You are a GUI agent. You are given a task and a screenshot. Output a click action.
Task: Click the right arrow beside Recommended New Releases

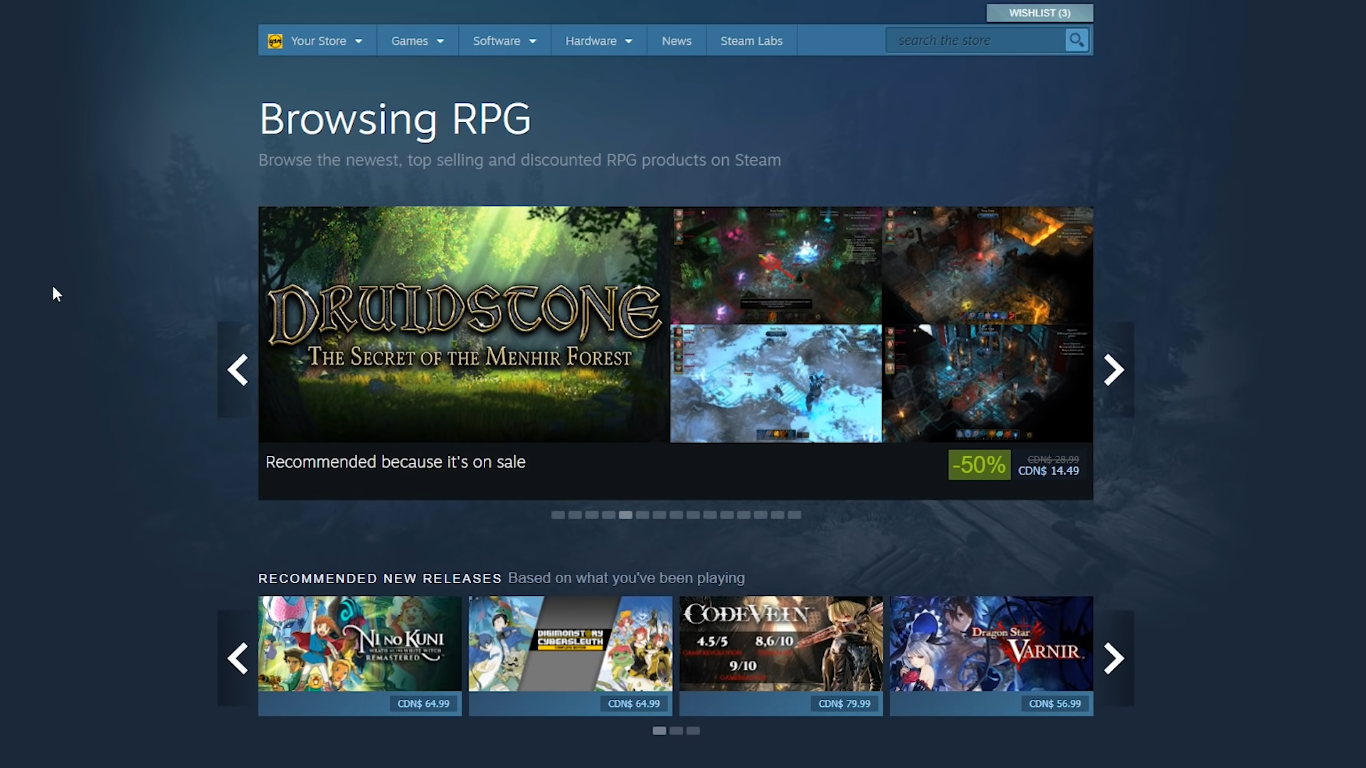coord(1112,658)
